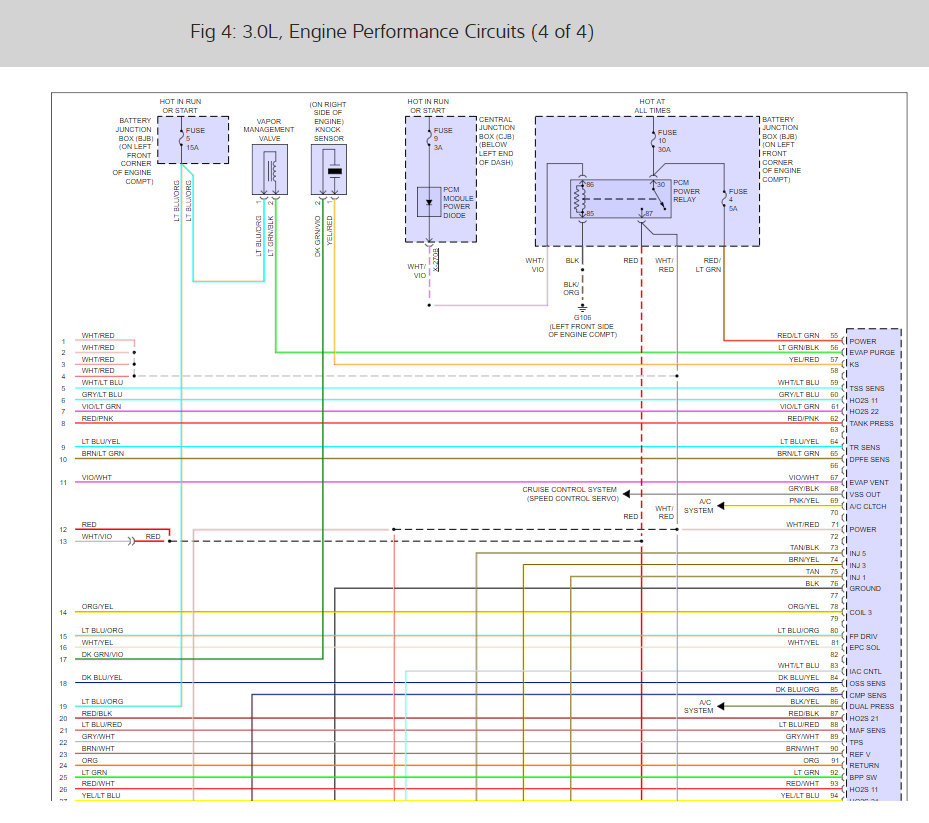The width and height of the screenshot is (929, 823).
Task: Click the A/C System arrow near BLK/YEL
Action: coord(722,706)
